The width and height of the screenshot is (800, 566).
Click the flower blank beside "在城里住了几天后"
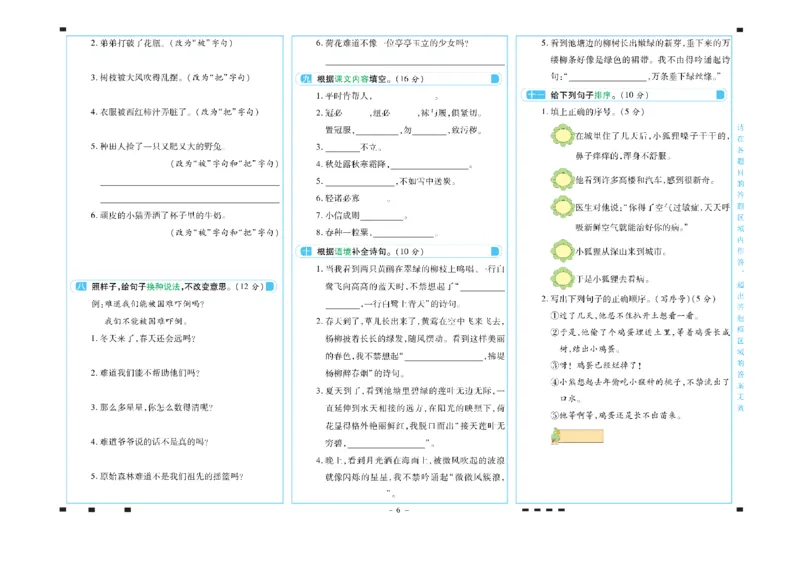coord(562,136)
